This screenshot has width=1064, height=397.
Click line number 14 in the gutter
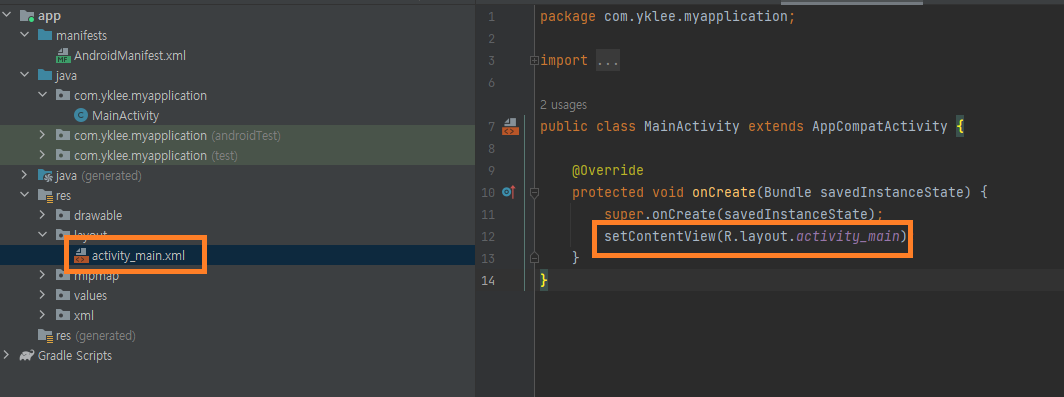click(x=487, y=280)
